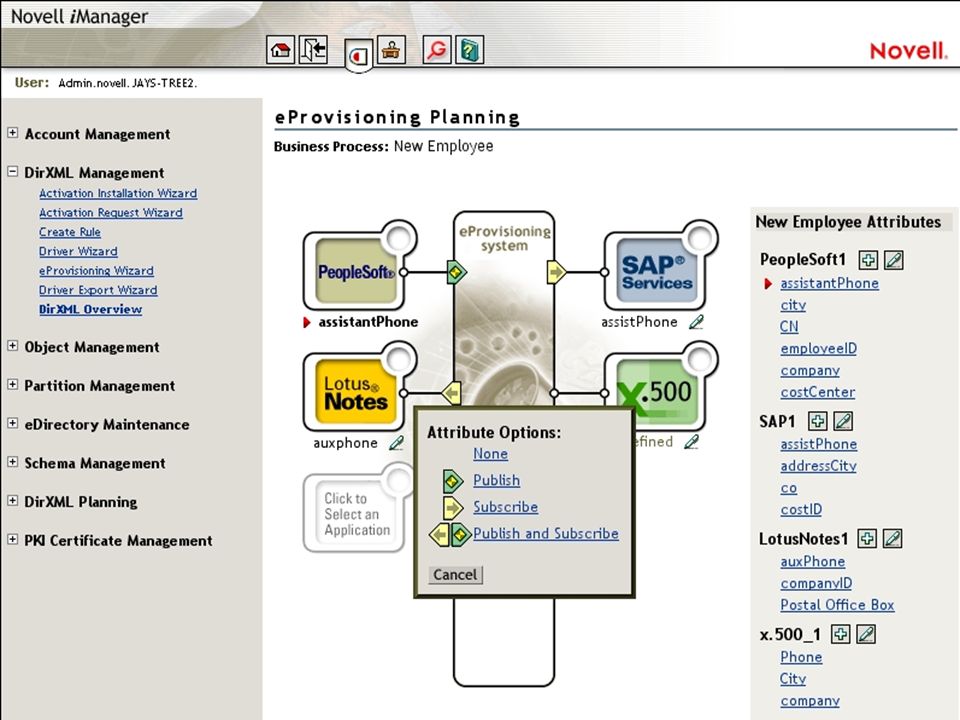Click the Select an Application placeholder tile
This screenshot has height=720, width=960.
pos(356,514)
